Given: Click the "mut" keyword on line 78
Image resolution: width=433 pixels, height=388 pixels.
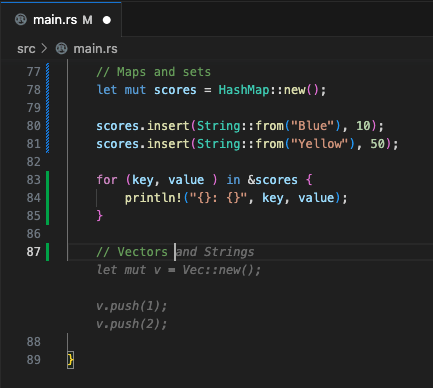Looking at the screenshot, I should 135,90.
